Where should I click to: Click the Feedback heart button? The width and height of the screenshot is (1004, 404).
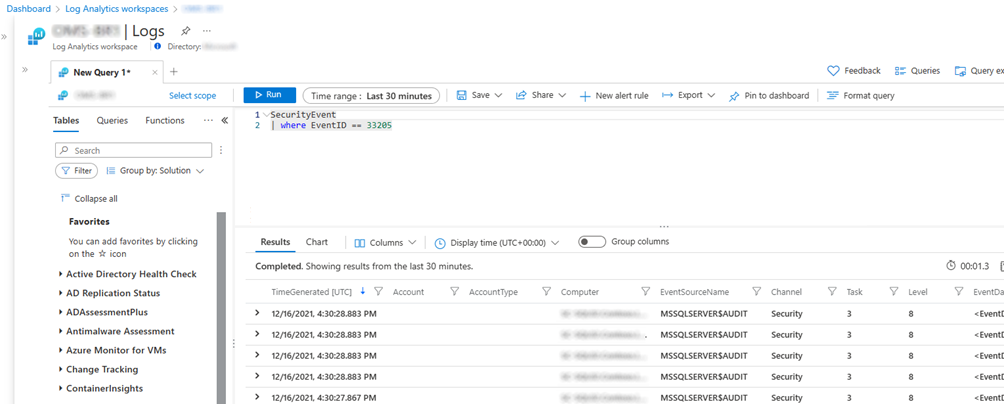854,71
